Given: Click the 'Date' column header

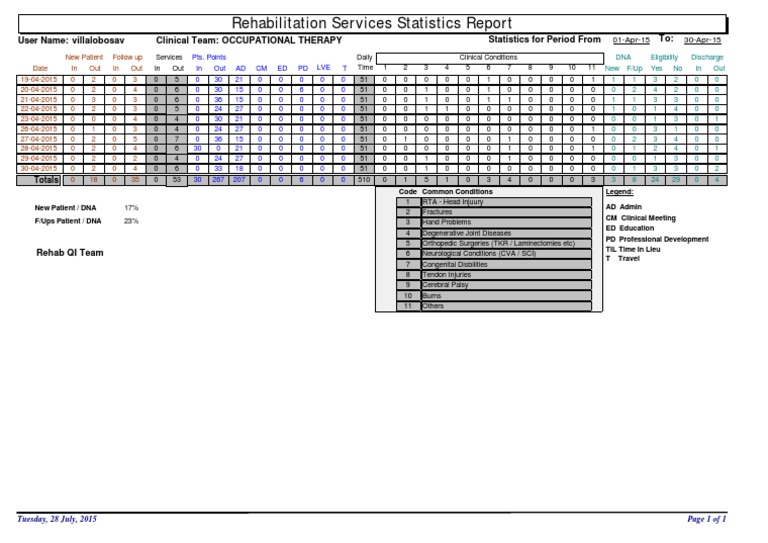Looking at the screenshot, I should (x=40, y=69).
